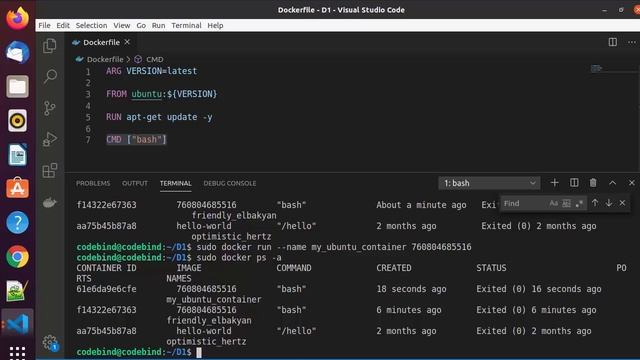Switch to the PROBLEMS panel tab
Image resolution: width=640 pixels, height=360 pixels.
tap(93, 183)
